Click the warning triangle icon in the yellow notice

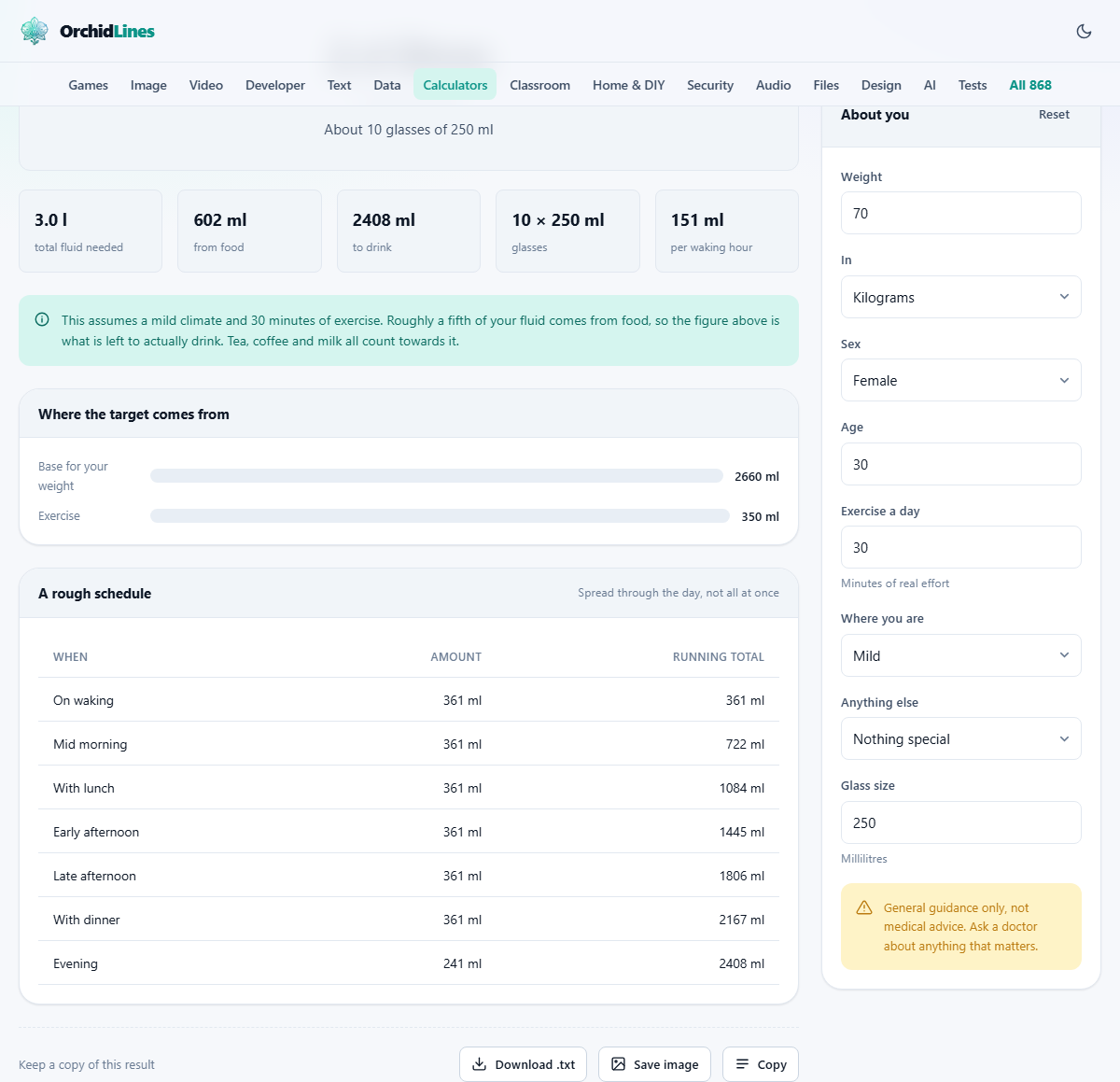click(864, 907)
